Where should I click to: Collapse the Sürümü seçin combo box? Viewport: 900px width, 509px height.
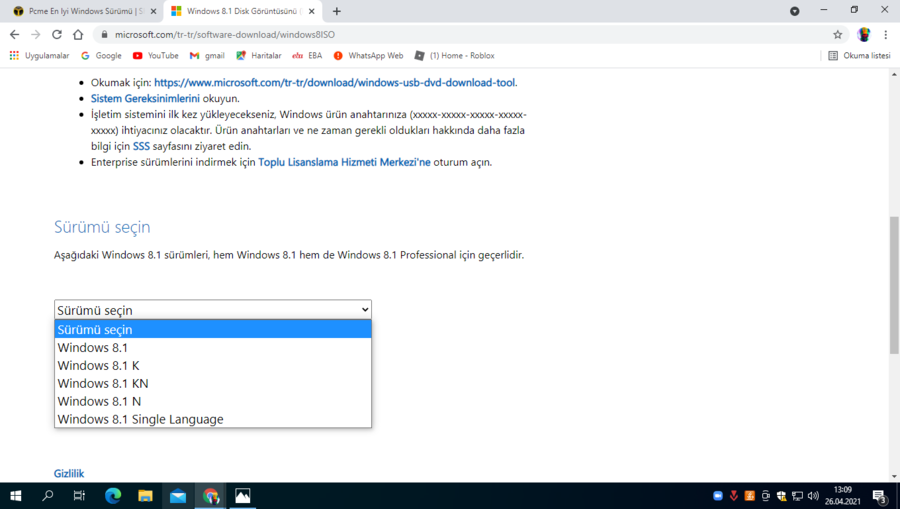(213, 310)
